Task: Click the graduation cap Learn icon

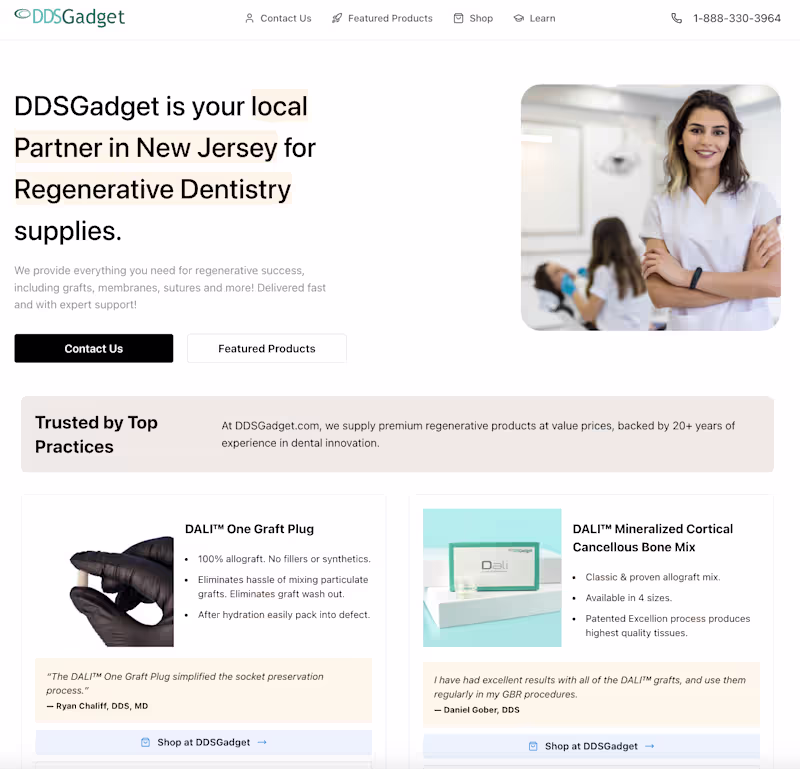Action: tap(518, 18)
